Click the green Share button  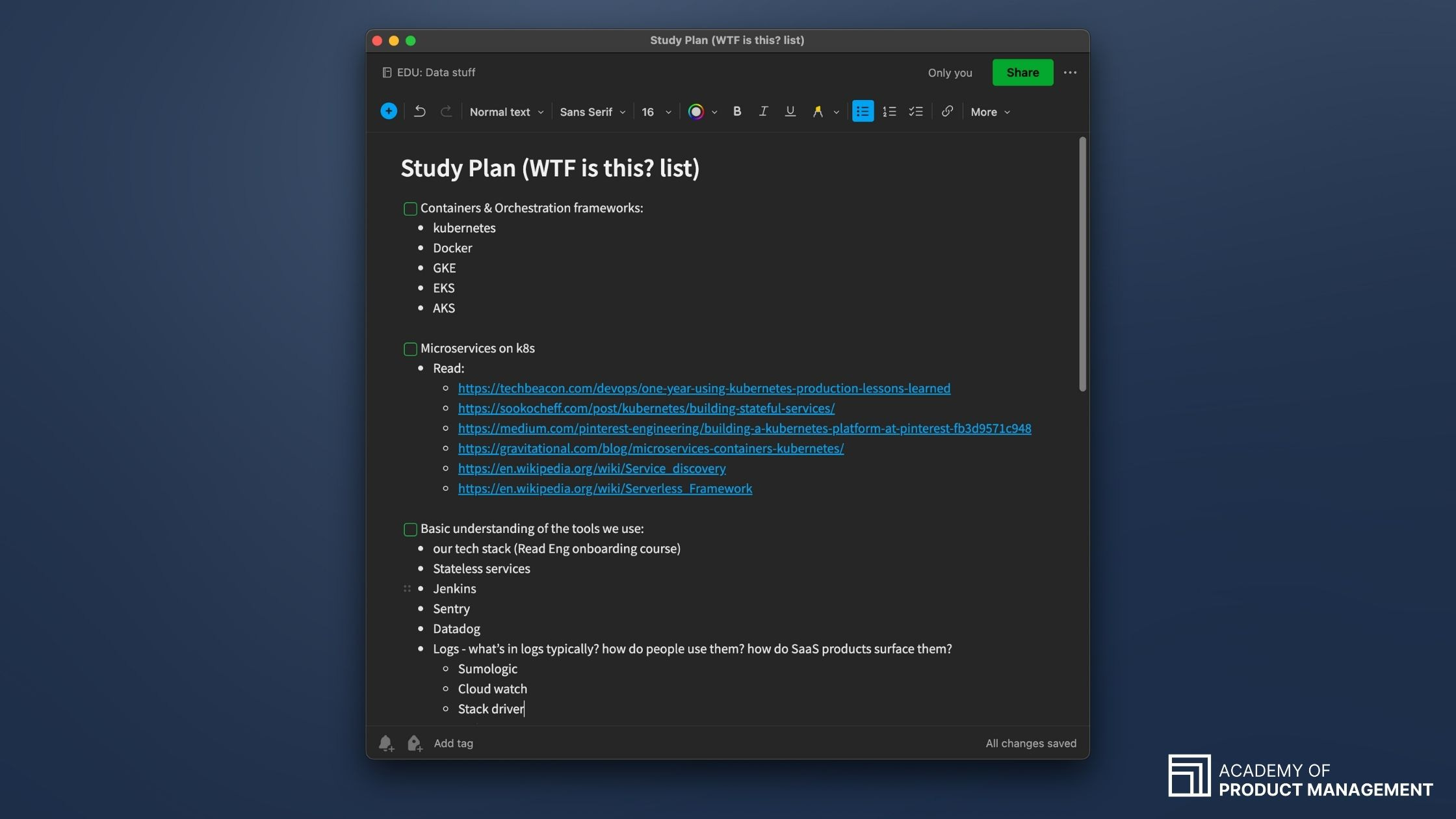[x=1022, y=72]
